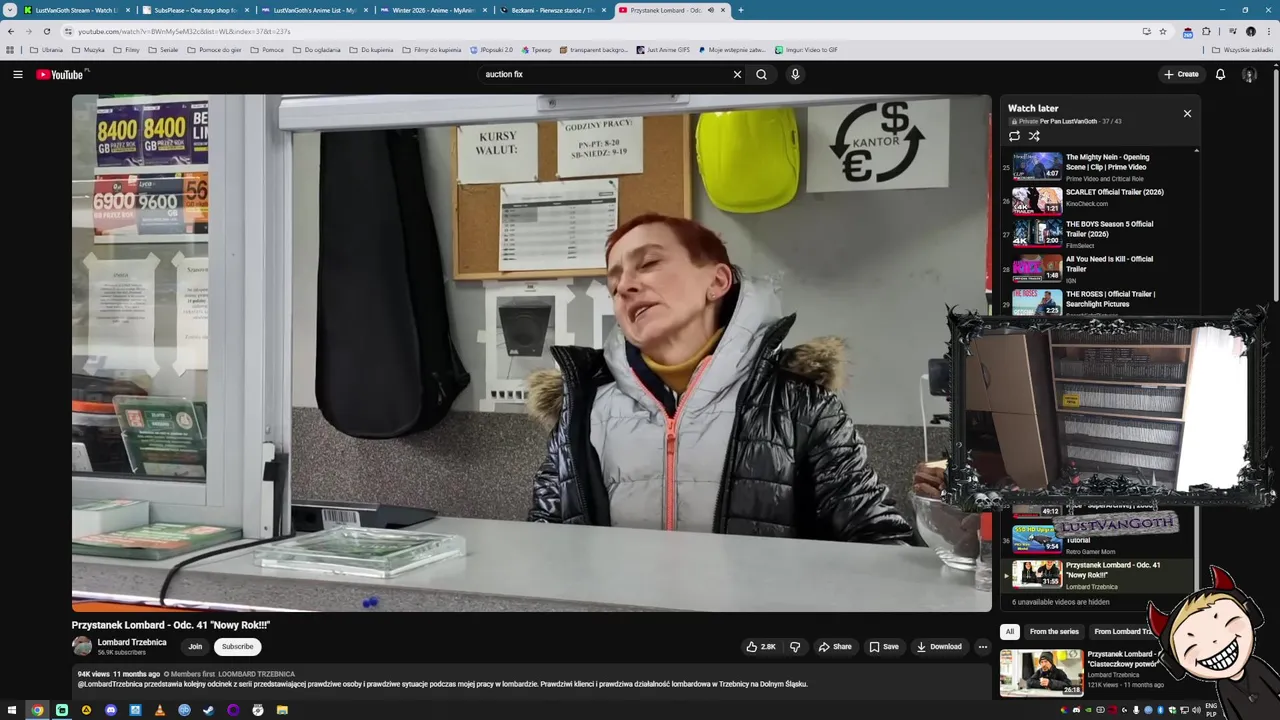Download the video with Download button

pos(939,646)
